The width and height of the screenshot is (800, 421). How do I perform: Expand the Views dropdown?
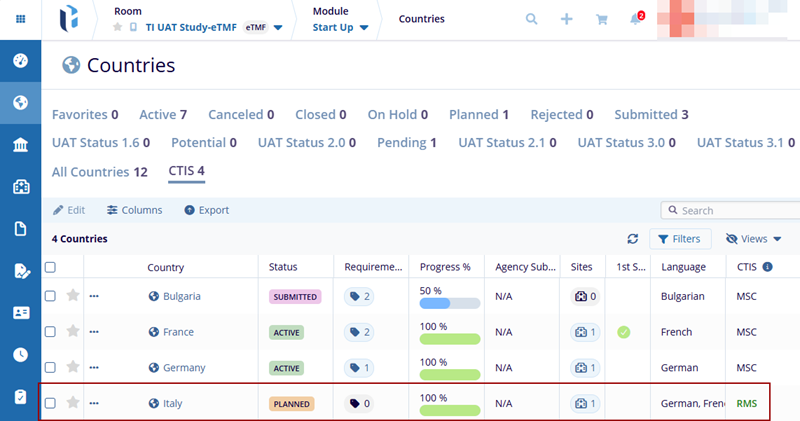753,239
